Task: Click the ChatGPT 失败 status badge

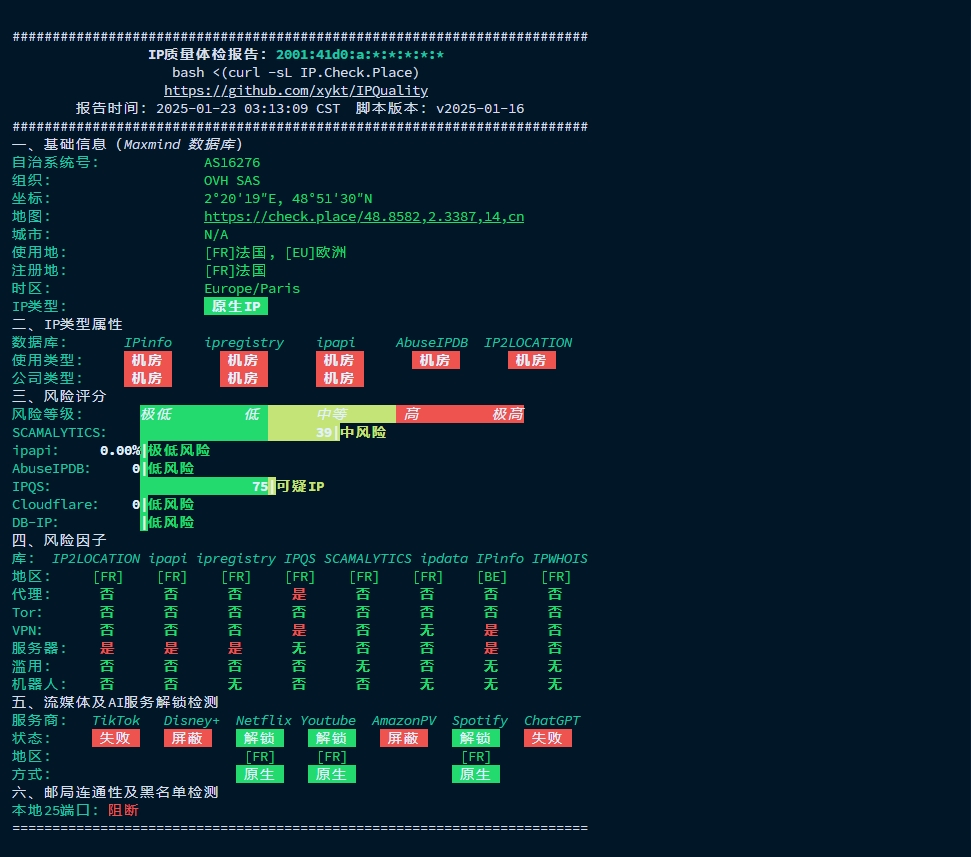Action: (x=547, y=738)
